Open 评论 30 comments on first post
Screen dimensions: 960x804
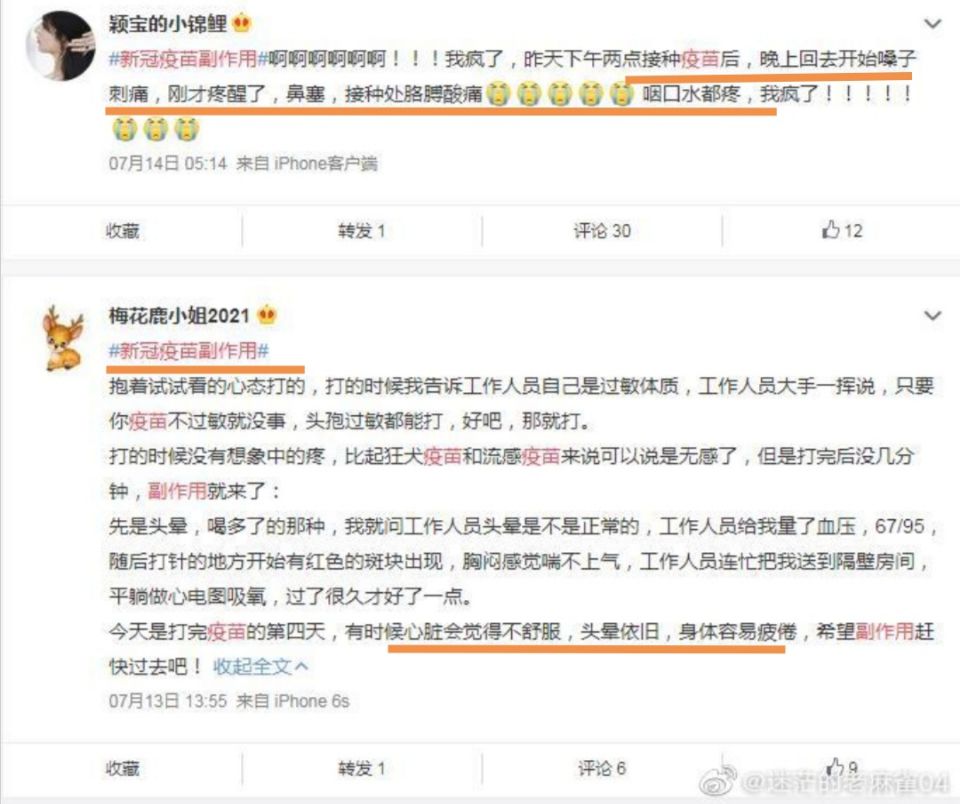click(602, 231)
